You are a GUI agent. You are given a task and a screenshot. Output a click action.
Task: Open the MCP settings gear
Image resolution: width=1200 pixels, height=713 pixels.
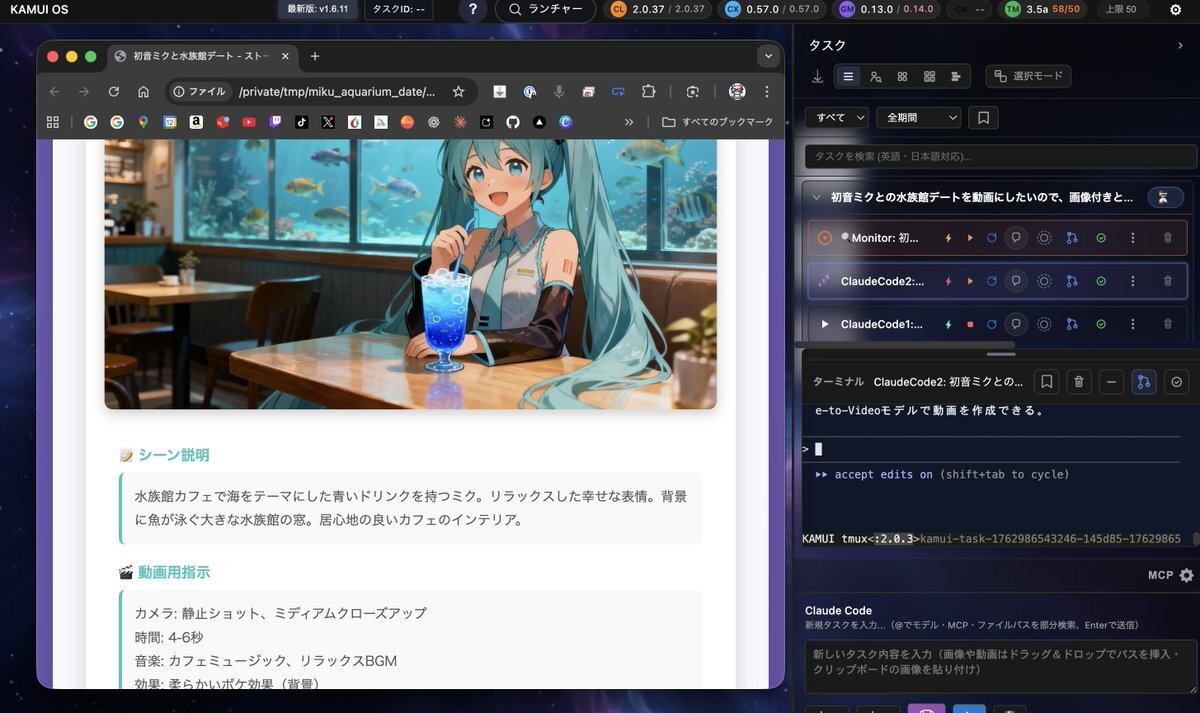pos(1186,575)
